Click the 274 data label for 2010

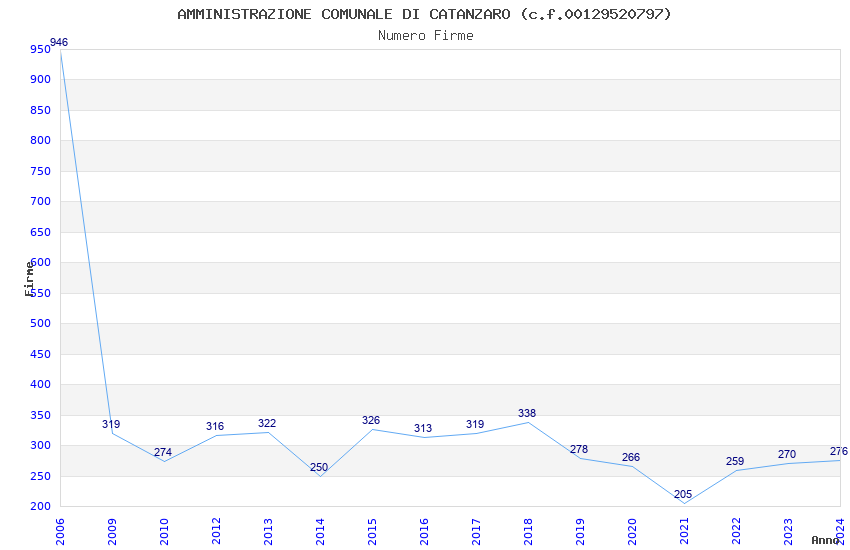tap(163, 452)
